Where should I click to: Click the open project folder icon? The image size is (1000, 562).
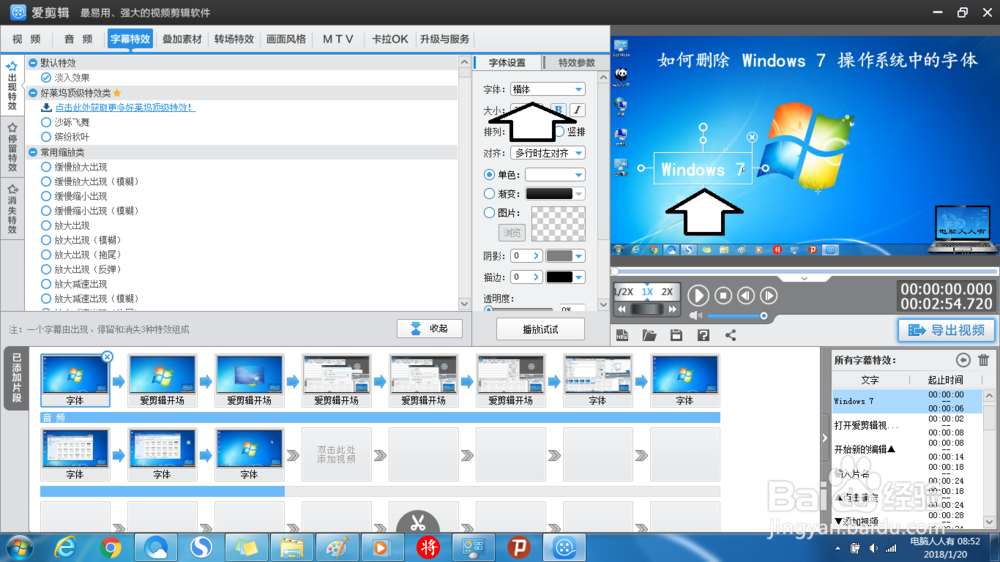[649, 335]
